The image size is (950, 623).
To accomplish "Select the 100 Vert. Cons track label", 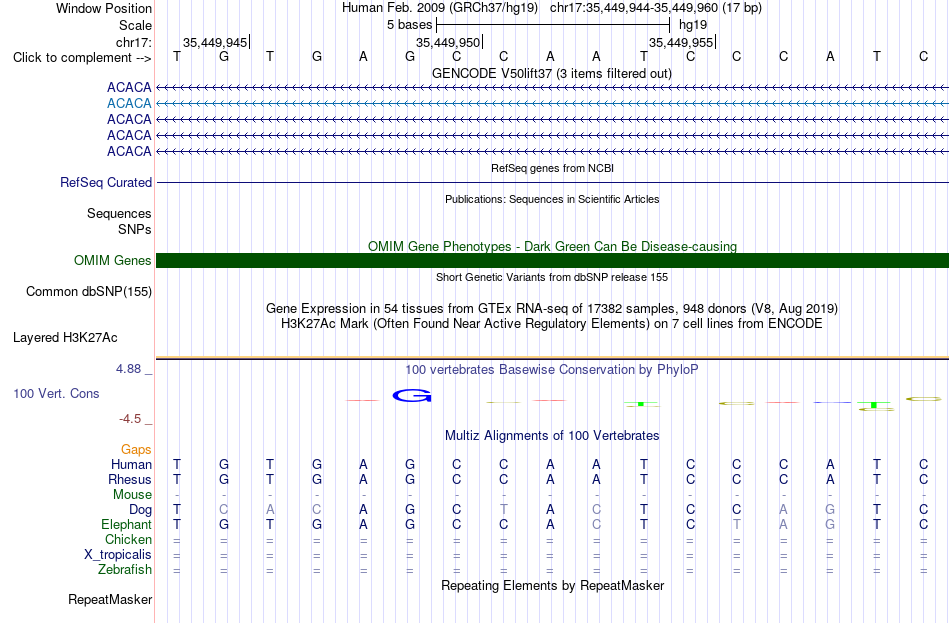I will (56, 394).
